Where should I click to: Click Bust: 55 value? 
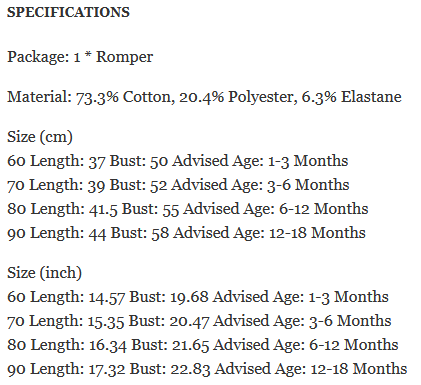pos(150,209)
